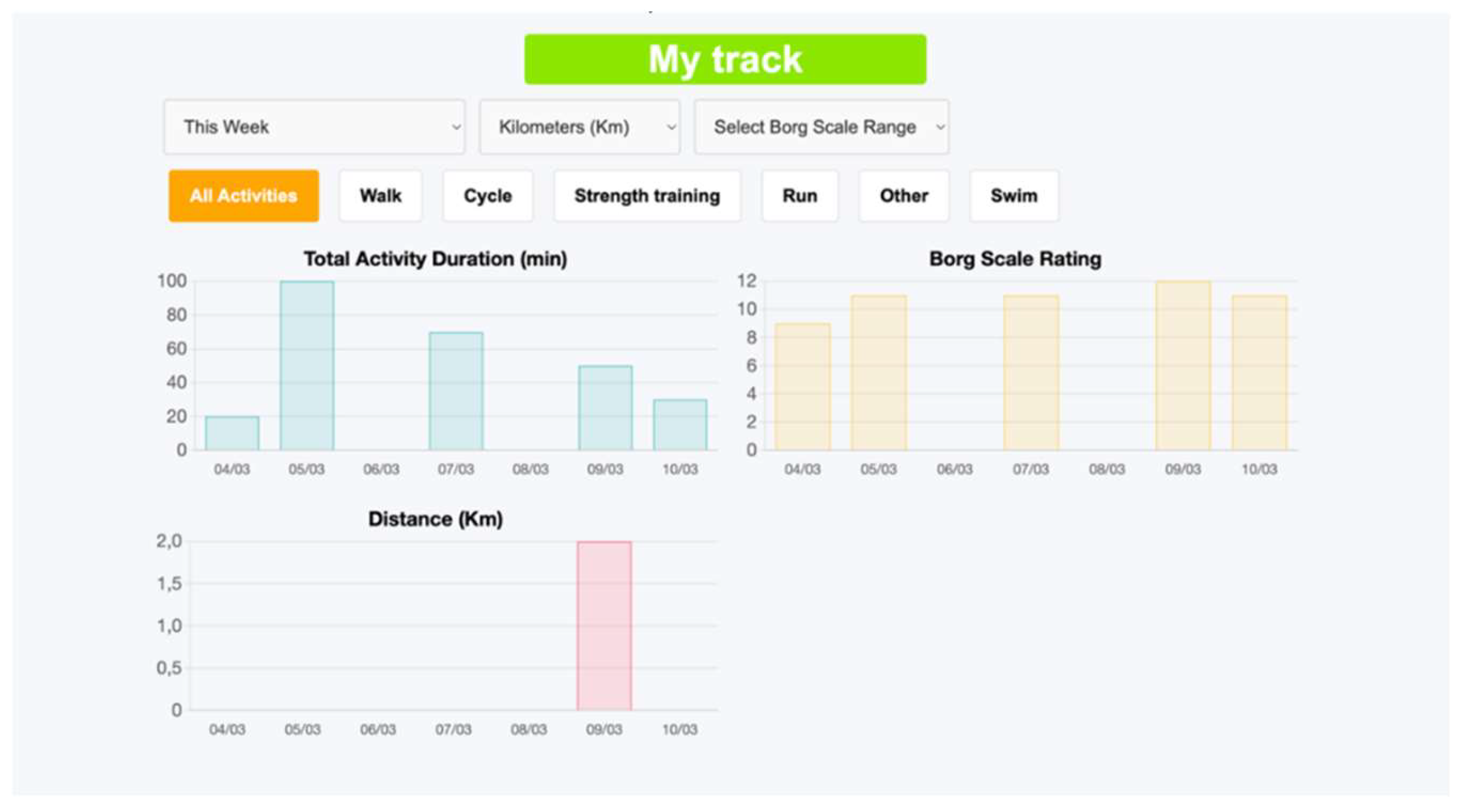
Task: Click the 09/03 Borg Scale Rating bar
Action: [1183, 366]
